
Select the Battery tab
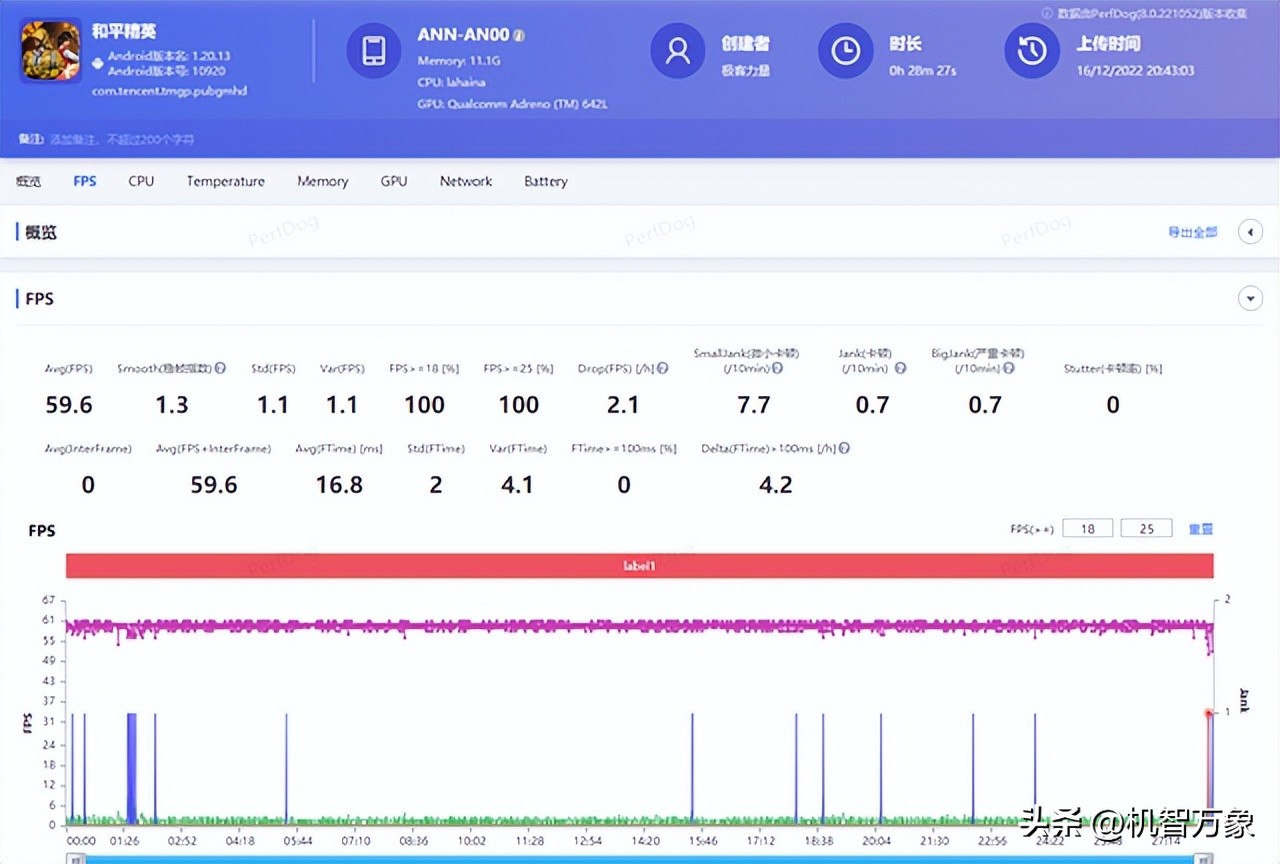(545, 181)
